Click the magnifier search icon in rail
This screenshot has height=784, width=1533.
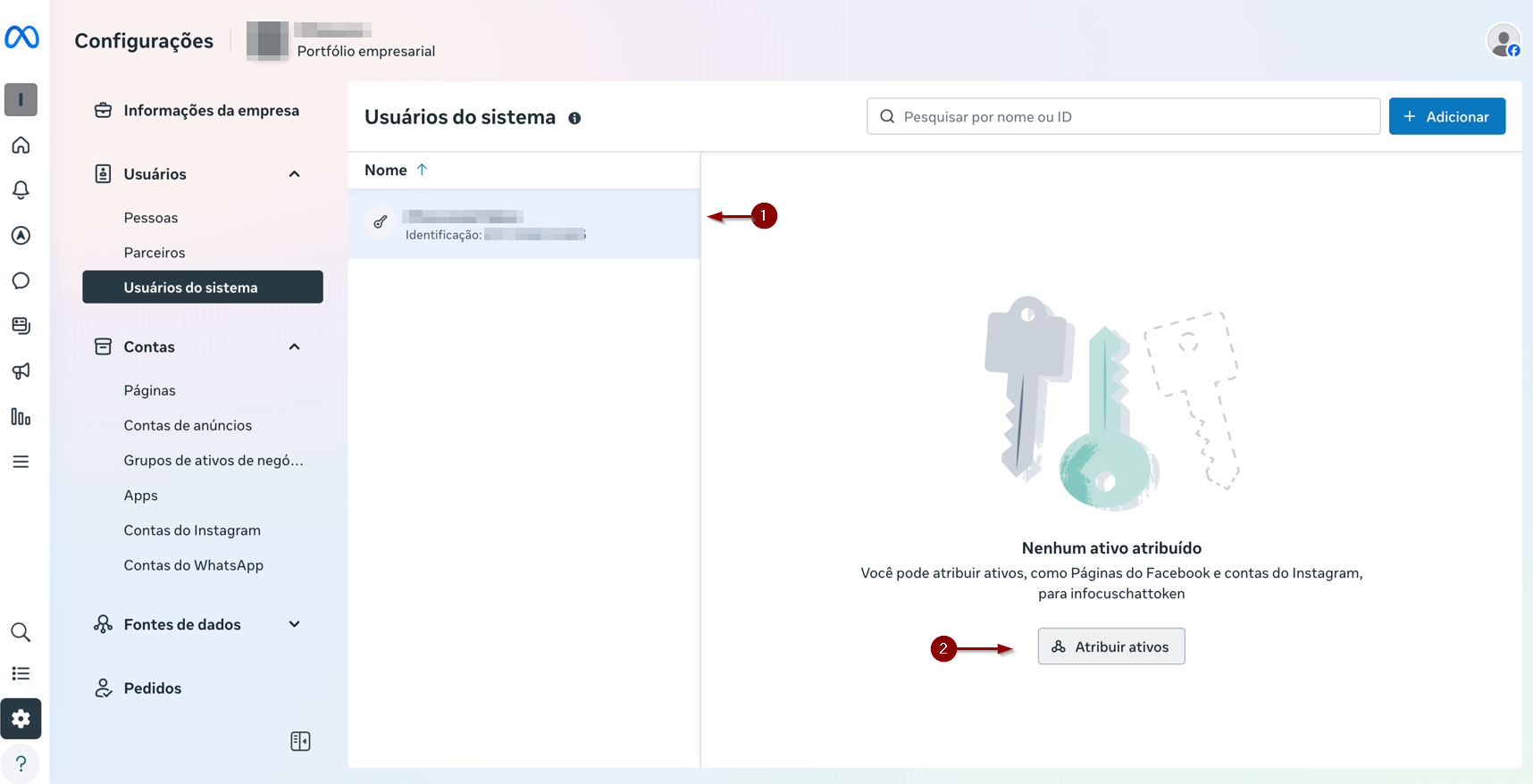click(21, 632)
